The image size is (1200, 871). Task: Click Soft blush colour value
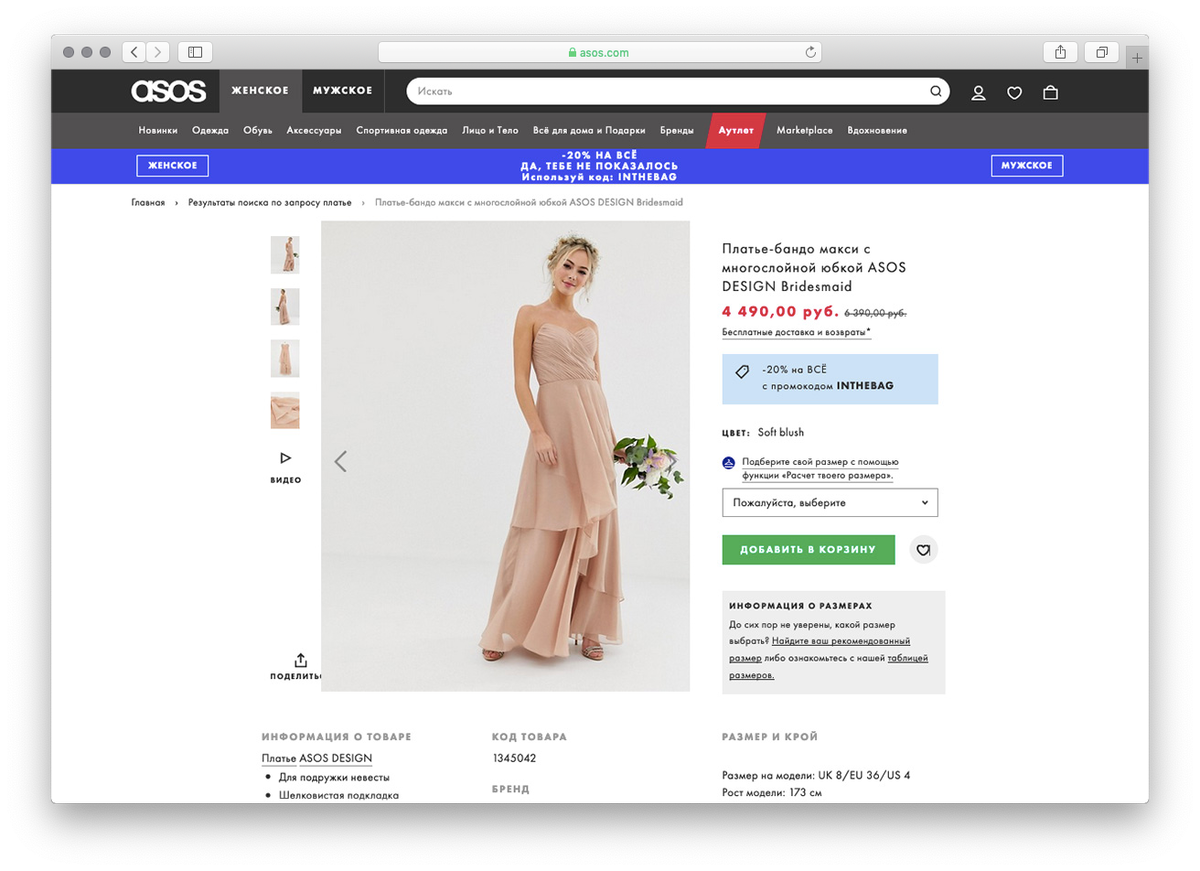coord(781,433)
